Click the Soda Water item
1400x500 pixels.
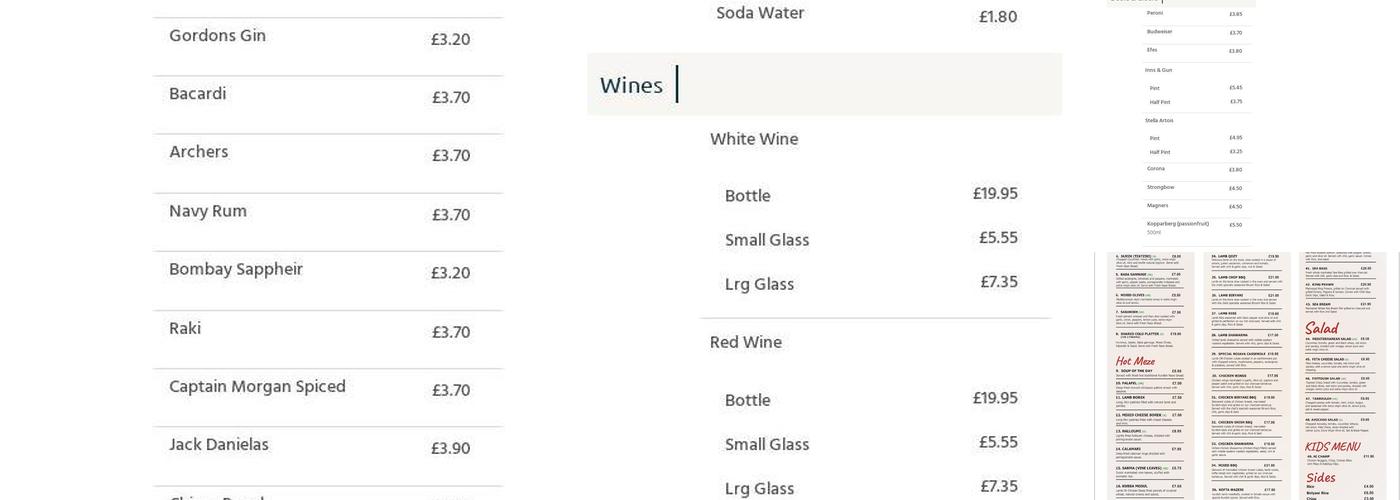click(760, 14)
